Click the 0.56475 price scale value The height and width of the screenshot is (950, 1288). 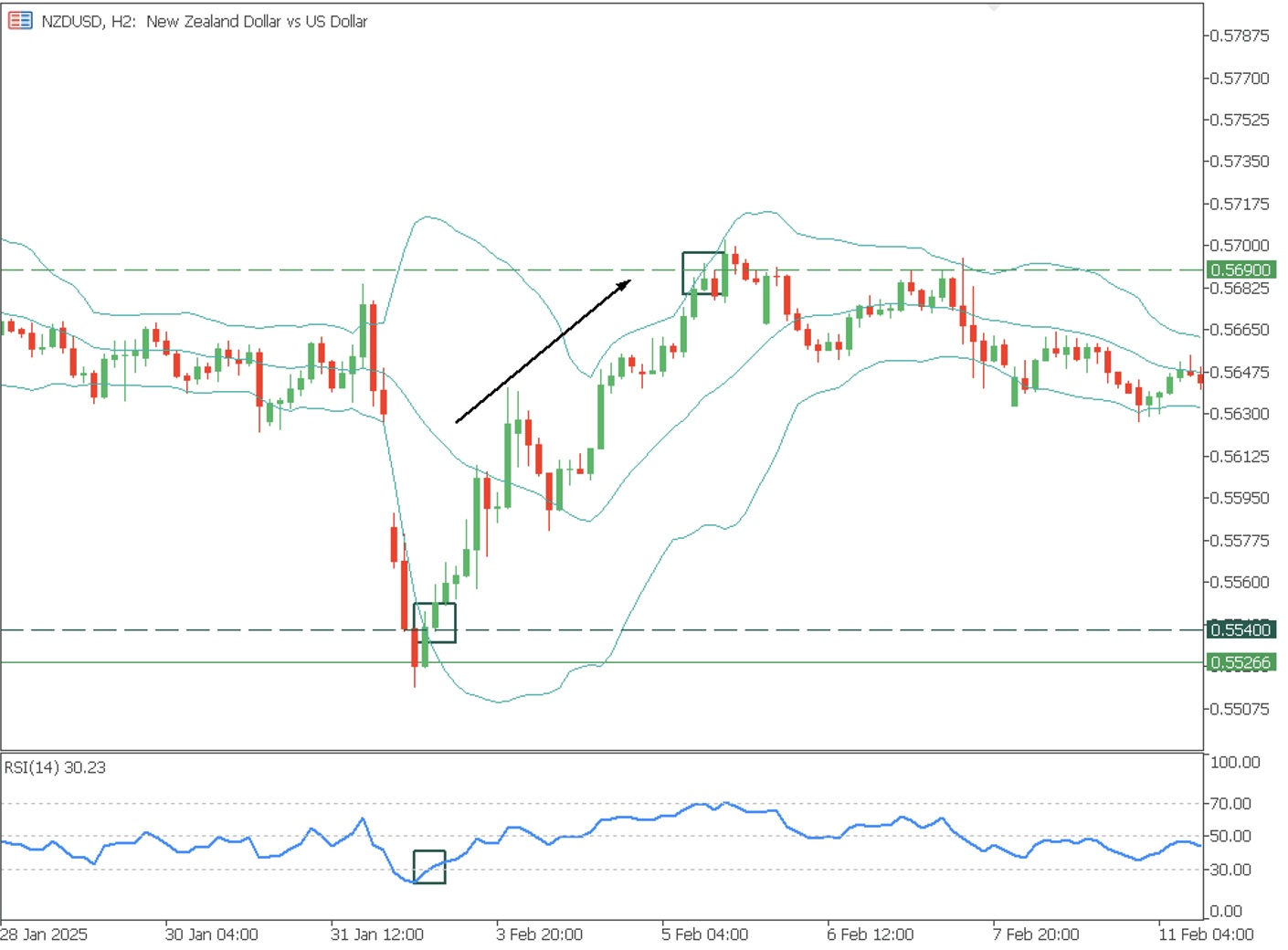(1240, 372)
